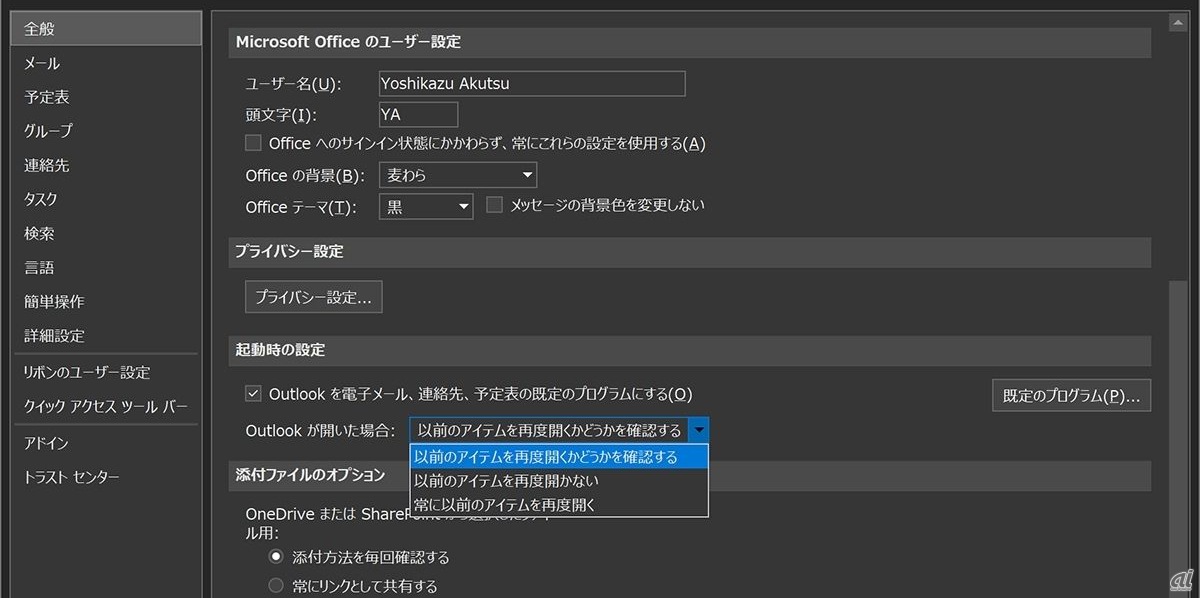Select 添付方法を毎回確認する radio button
The width and height of the screenshot is (1200, 598).
[x=276, y=557]
